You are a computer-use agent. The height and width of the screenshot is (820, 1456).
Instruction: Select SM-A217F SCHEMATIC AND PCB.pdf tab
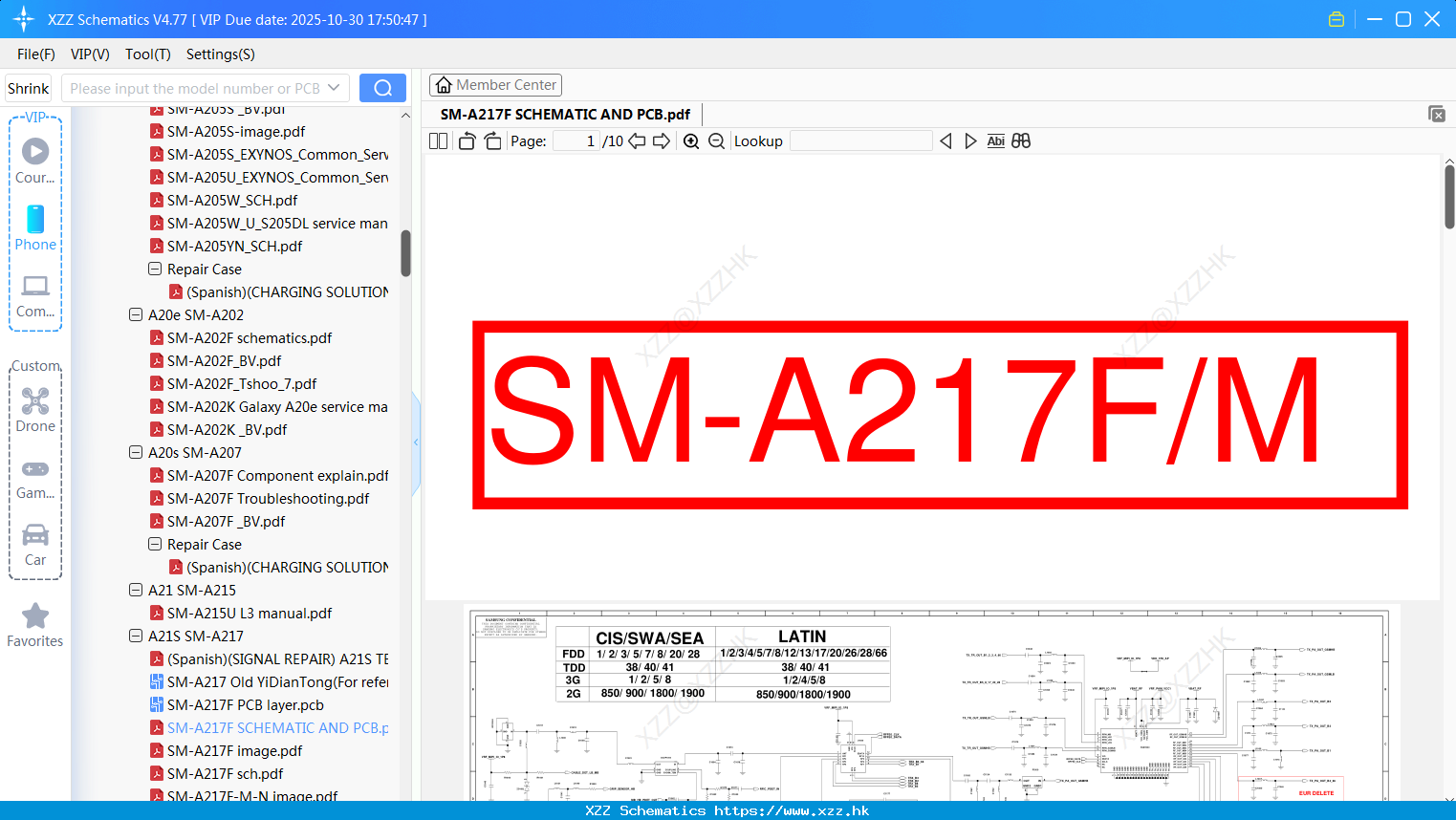565,114
